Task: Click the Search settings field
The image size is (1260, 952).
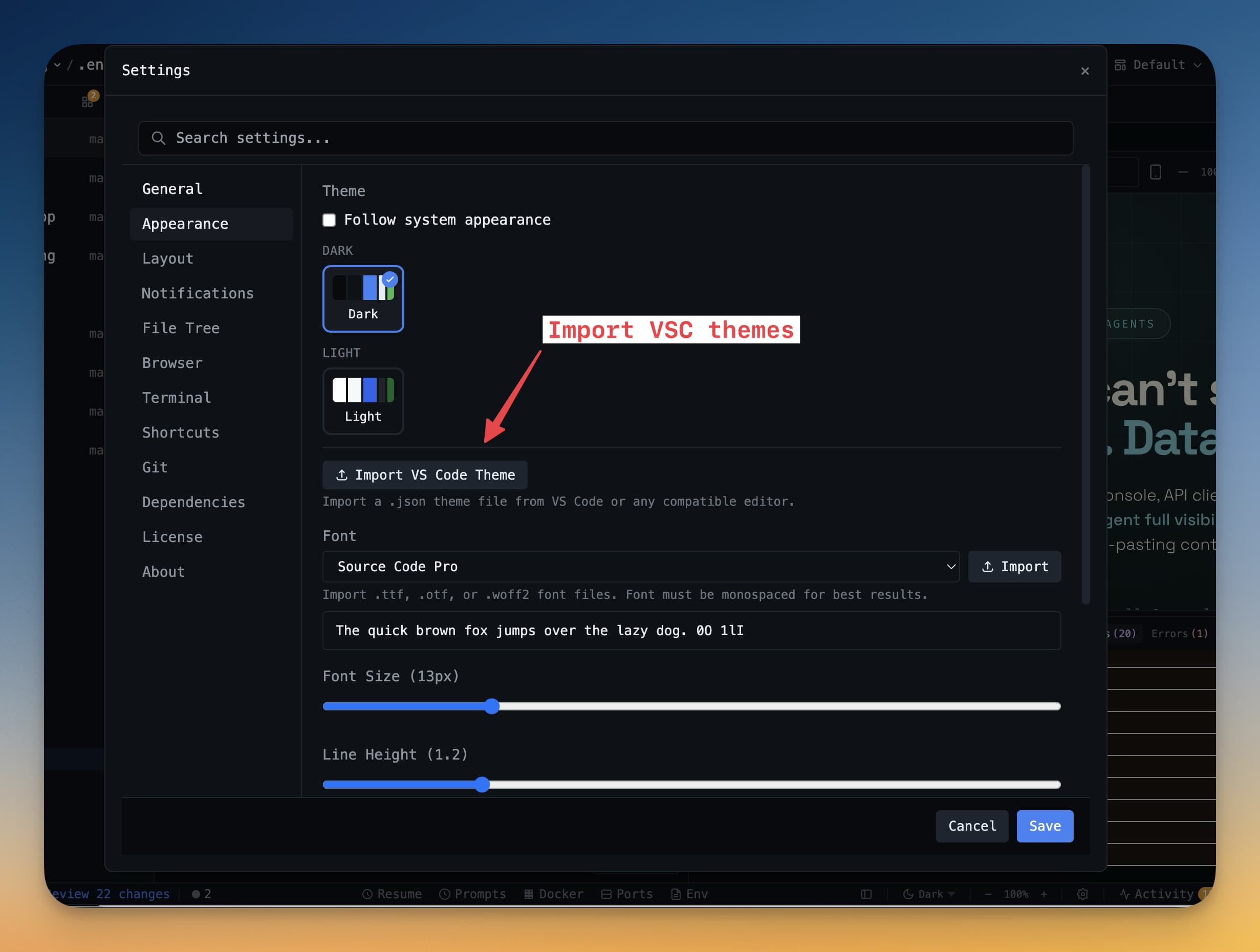Action: coord(604,138)
